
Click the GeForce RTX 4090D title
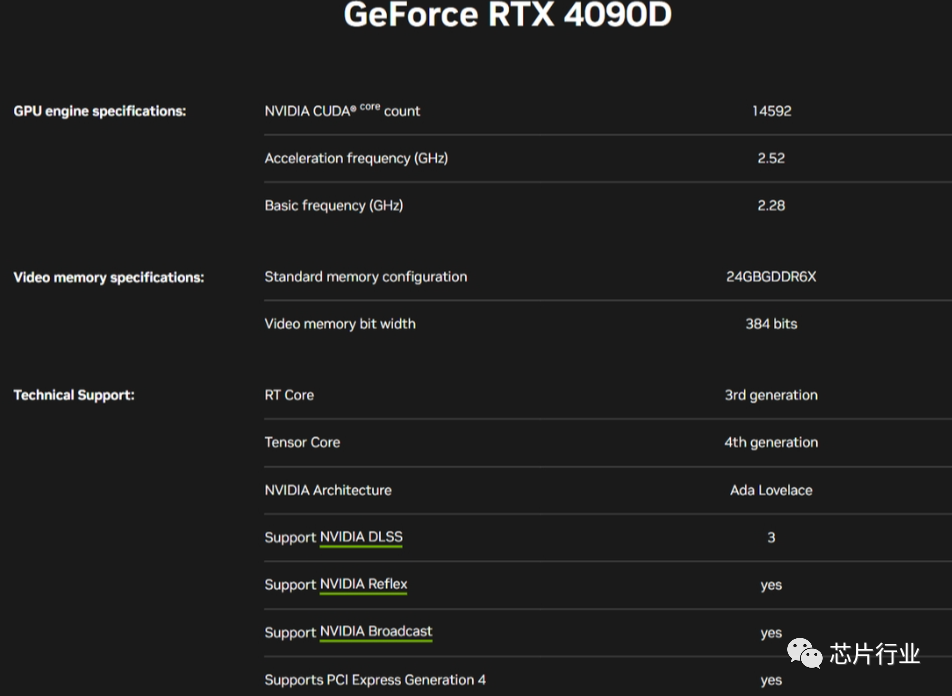(508, 14)
